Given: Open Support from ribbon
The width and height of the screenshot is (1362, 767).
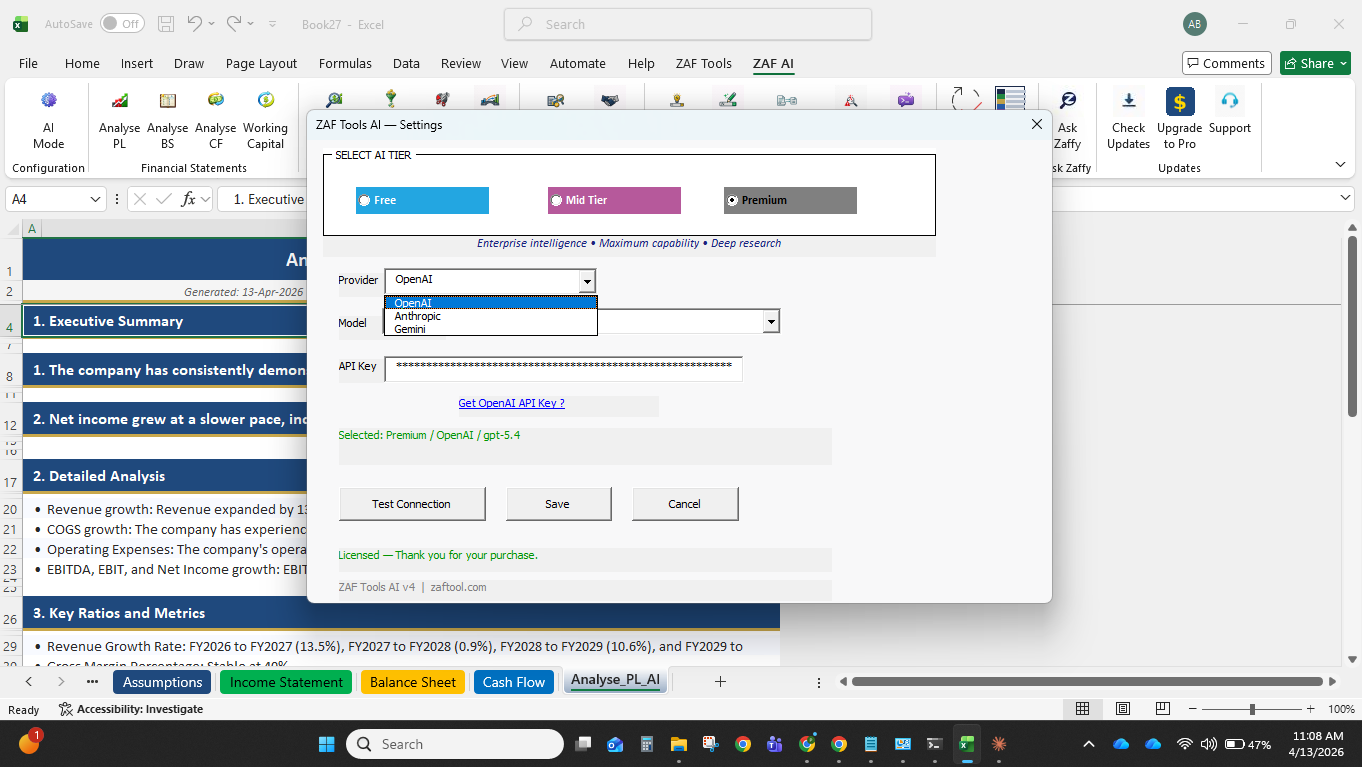Looking at the screenshot, I should coord(1229,111).
